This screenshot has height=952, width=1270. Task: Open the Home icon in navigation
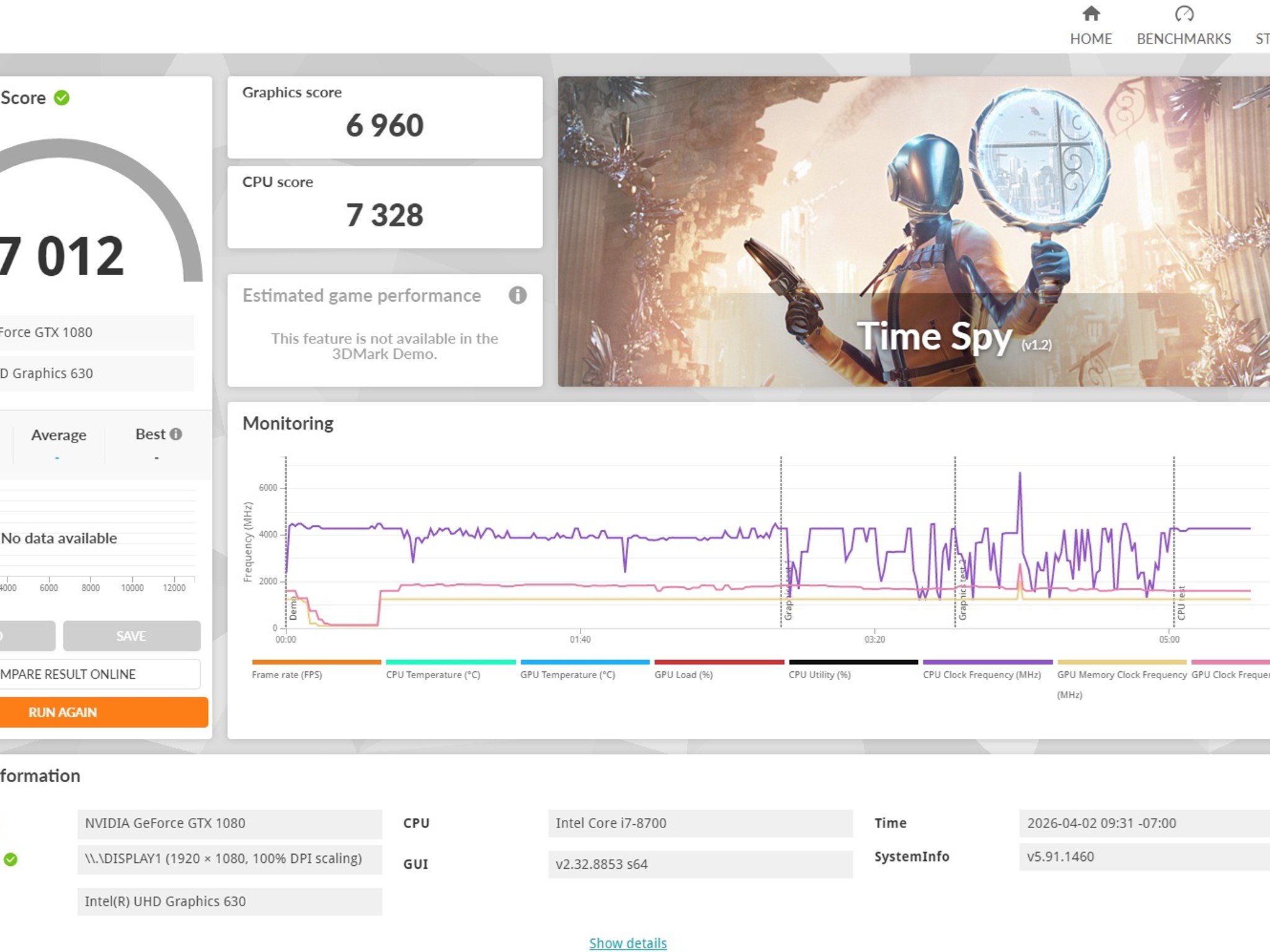point(1091,14)
